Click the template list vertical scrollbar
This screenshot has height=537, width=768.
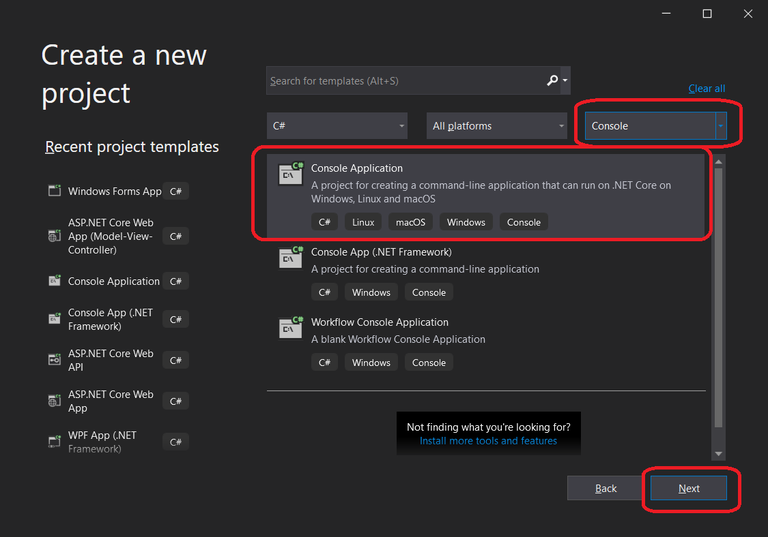click(x=717, y=300)
